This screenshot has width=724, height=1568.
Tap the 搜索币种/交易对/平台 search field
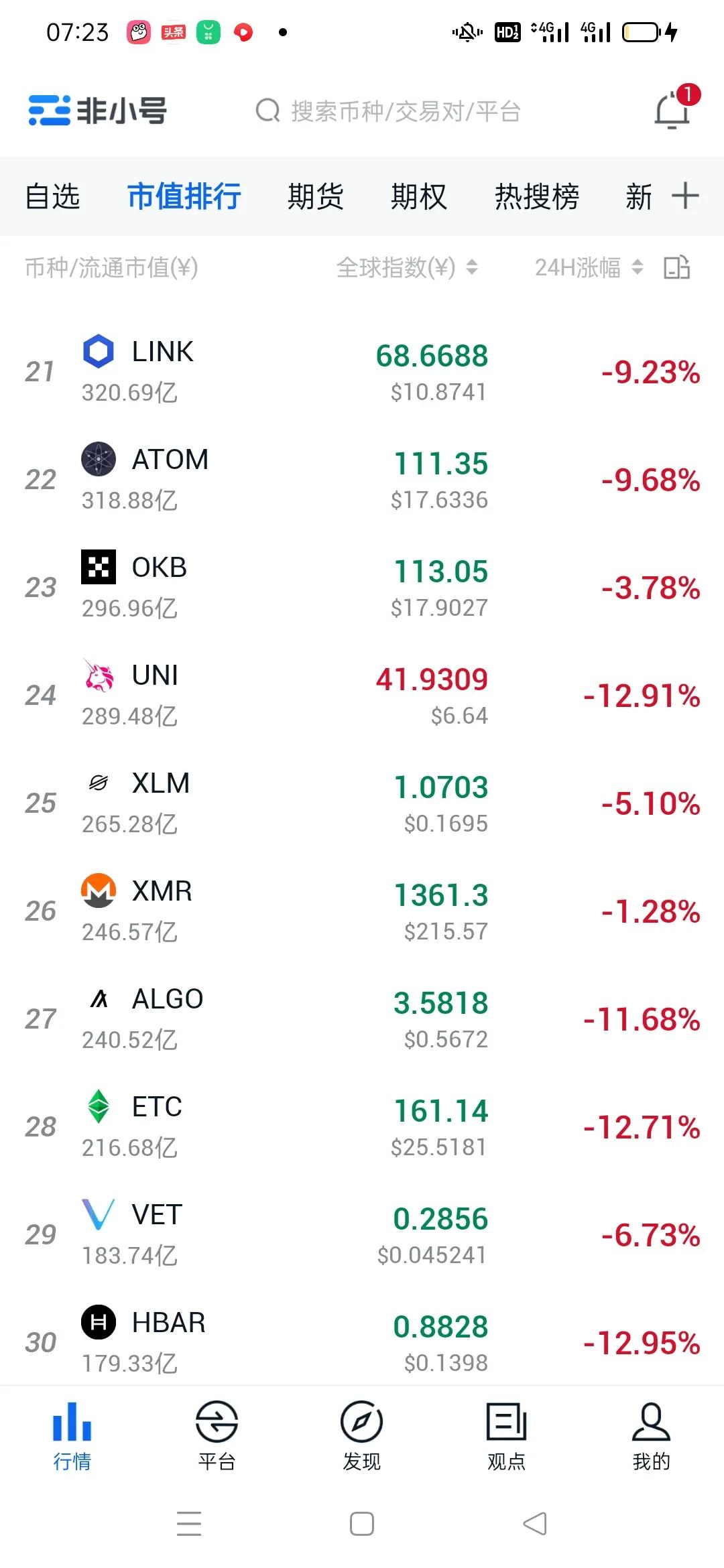click(405, 111)
